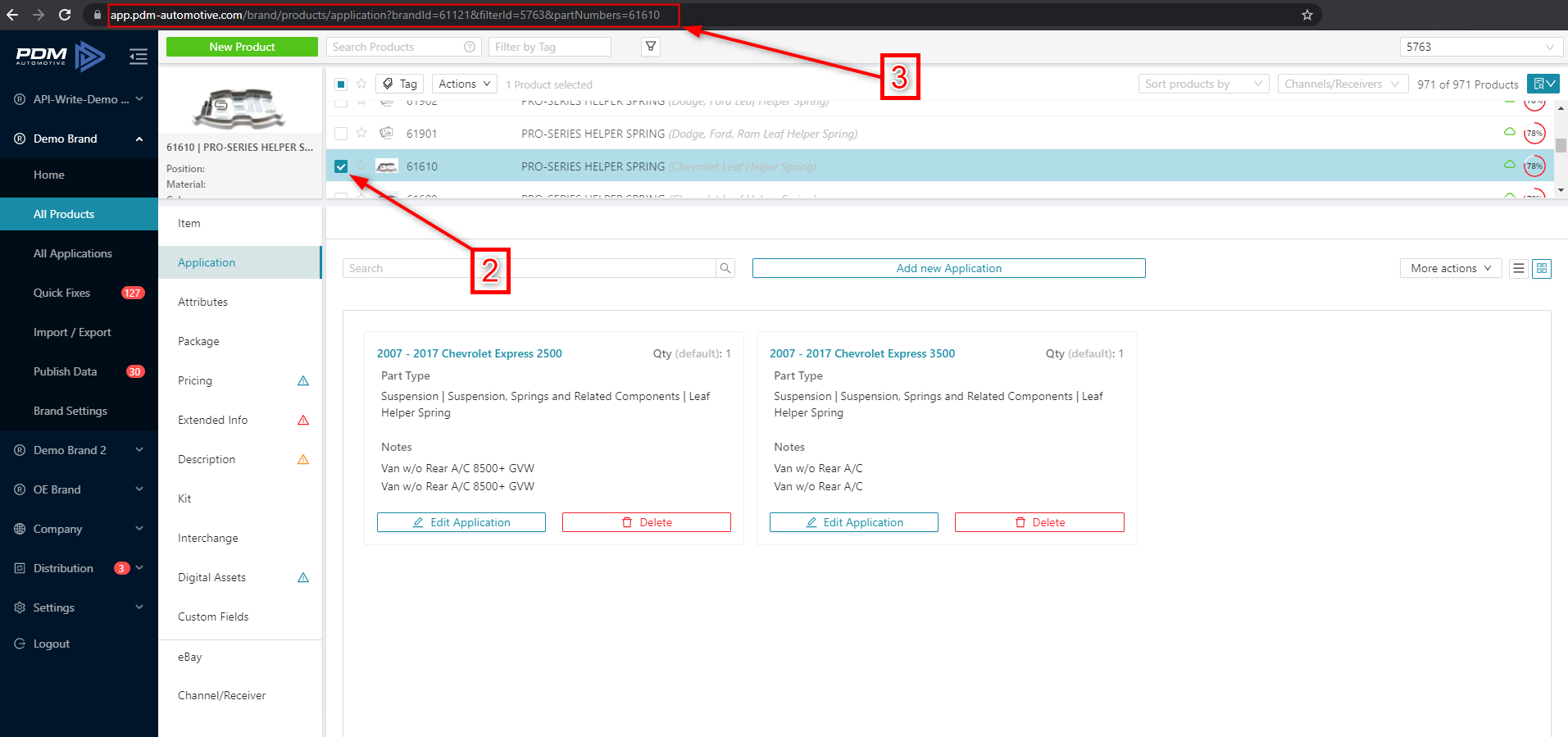Go to All Products in sidebar

pyautogui.click(x=79, y=214)
